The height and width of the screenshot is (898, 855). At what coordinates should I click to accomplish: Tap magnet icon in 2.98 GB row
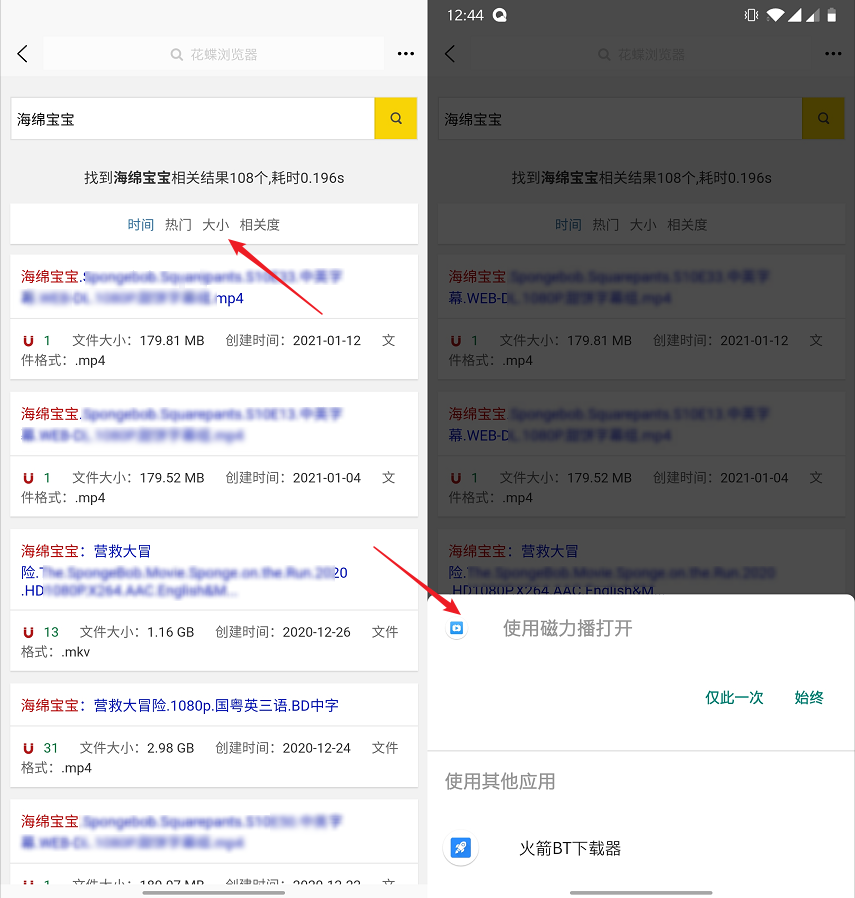(x=28, y=748)
